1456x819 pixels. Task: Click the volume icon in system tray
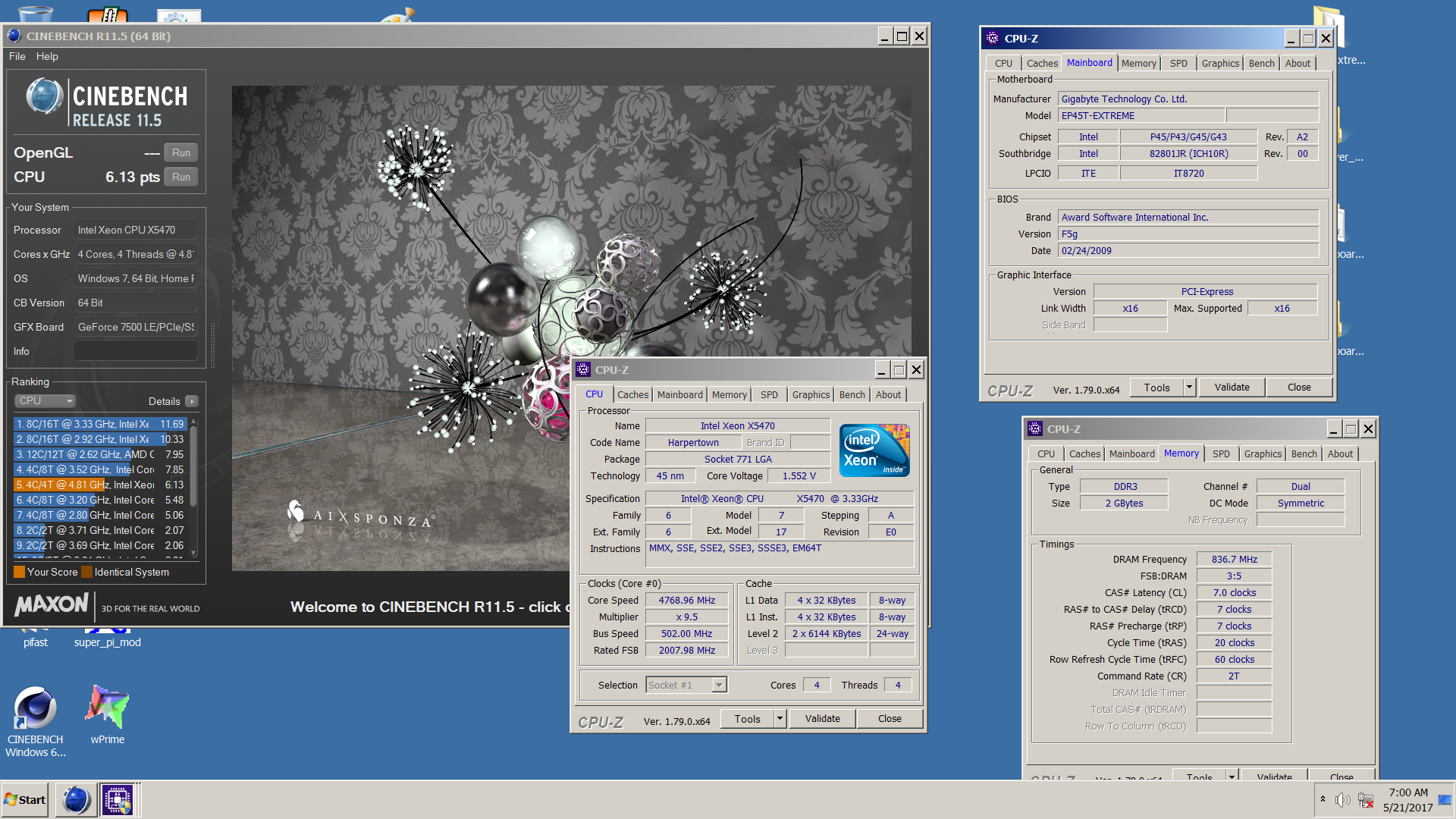[1342, 799]
